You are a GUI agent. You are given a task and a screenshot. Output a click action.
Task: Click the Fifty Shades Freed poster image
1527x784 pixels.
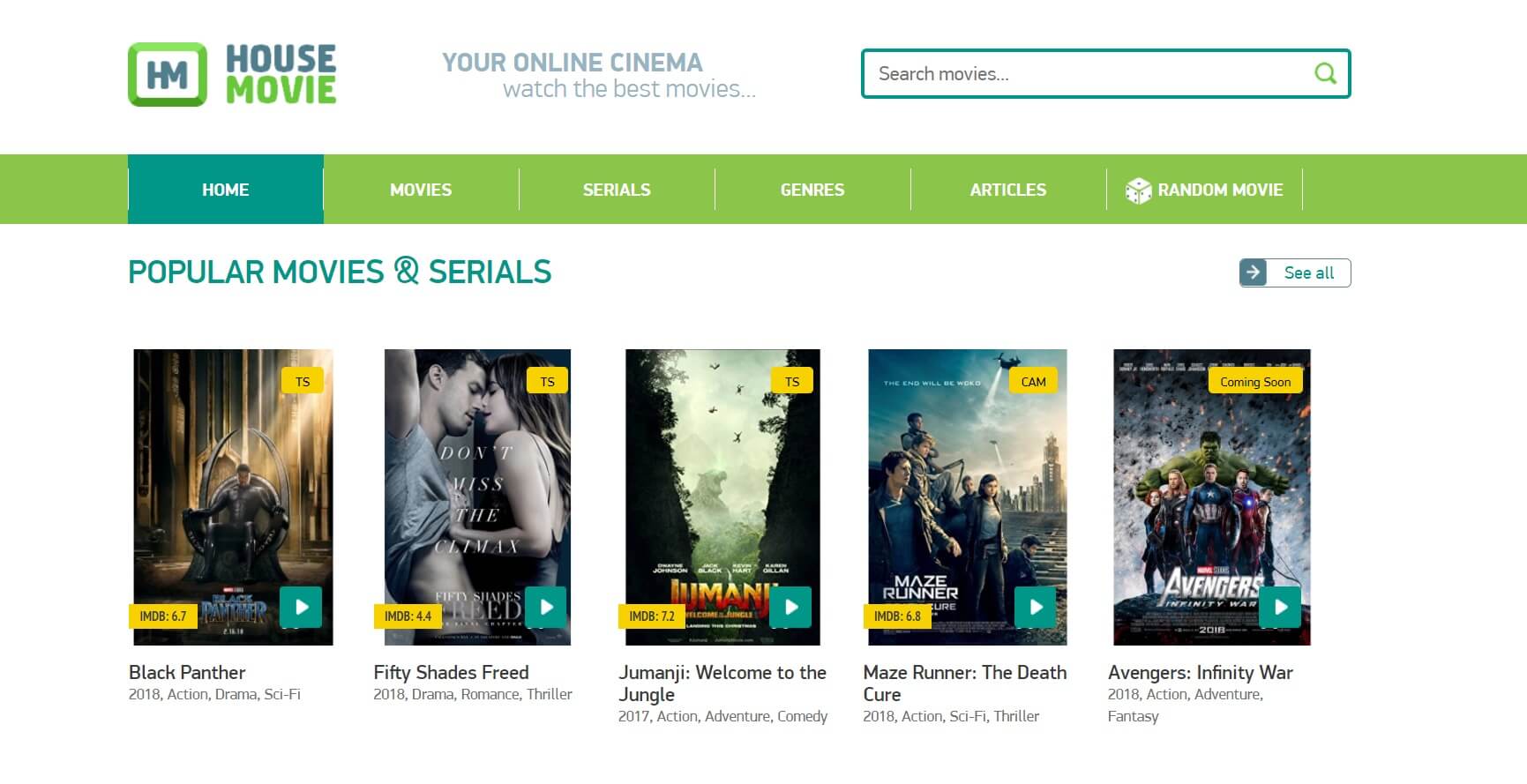[x=477, y=497]
